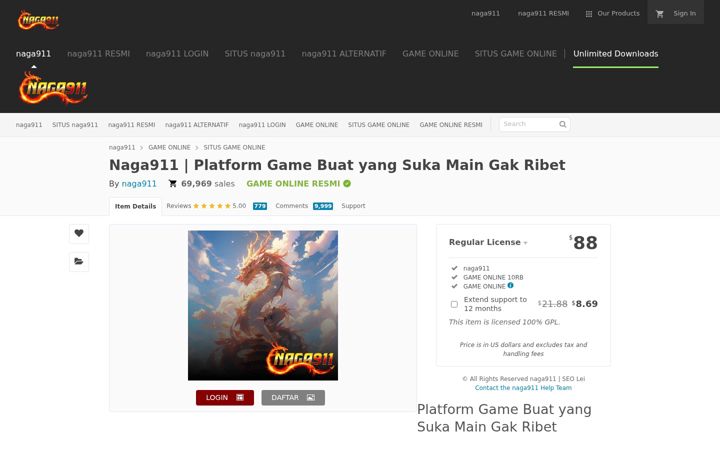Click Sign In in the header
Screen dimensions: 720x450
[x=684, y=13]
